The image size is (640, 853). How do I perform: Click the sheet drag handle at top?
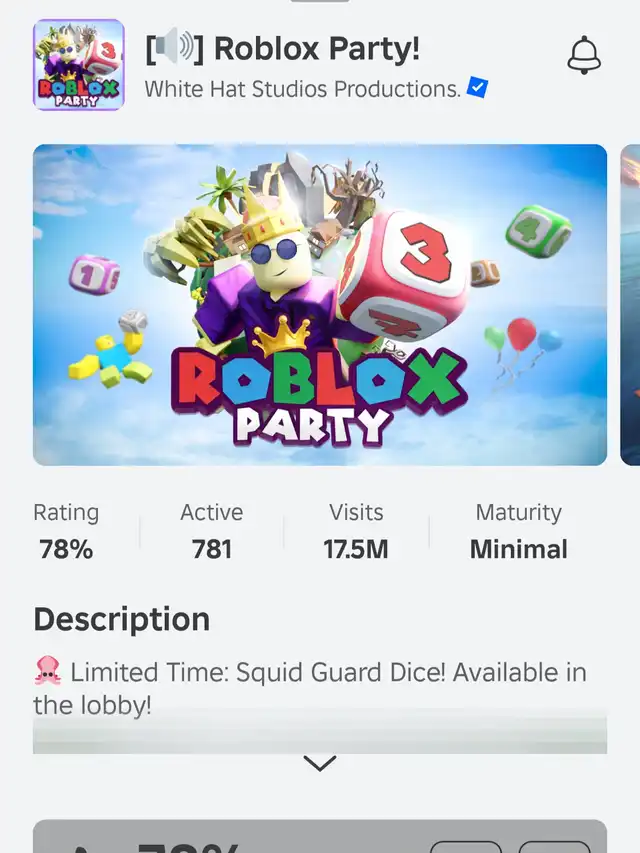(x=320, y=1)
